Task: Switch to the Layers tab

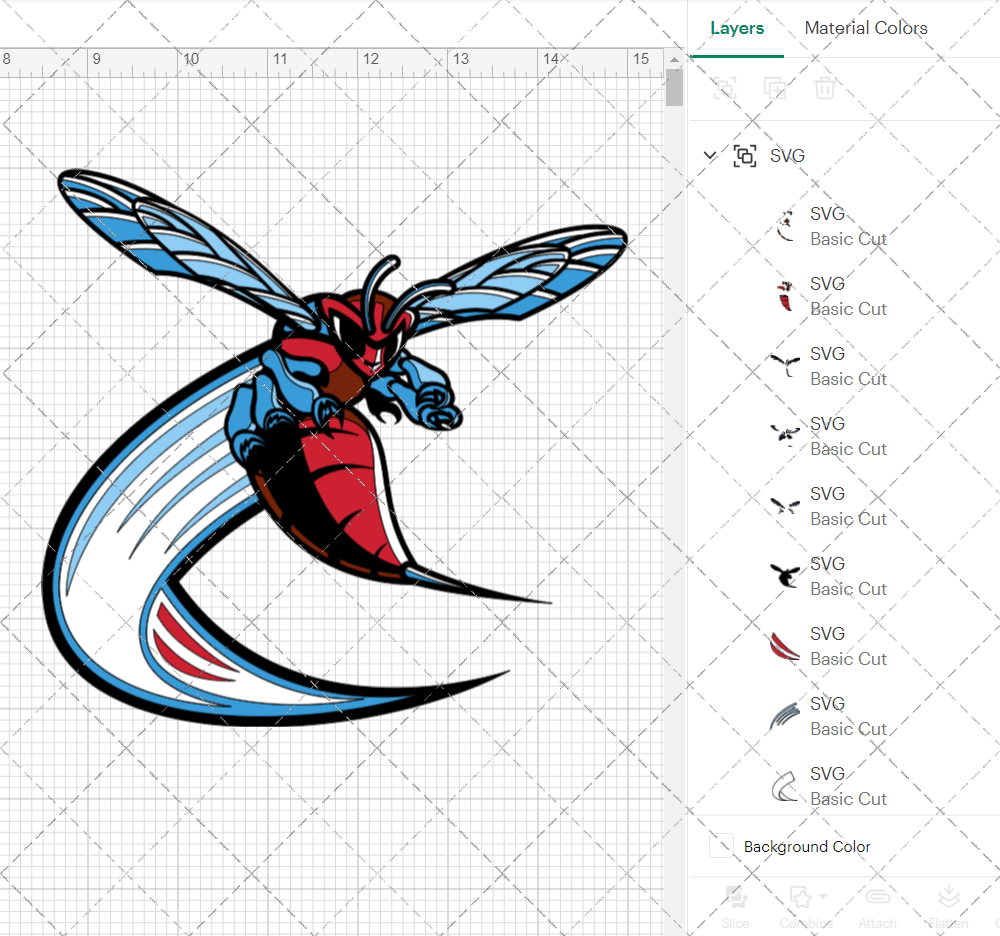Action: [737, 28]
